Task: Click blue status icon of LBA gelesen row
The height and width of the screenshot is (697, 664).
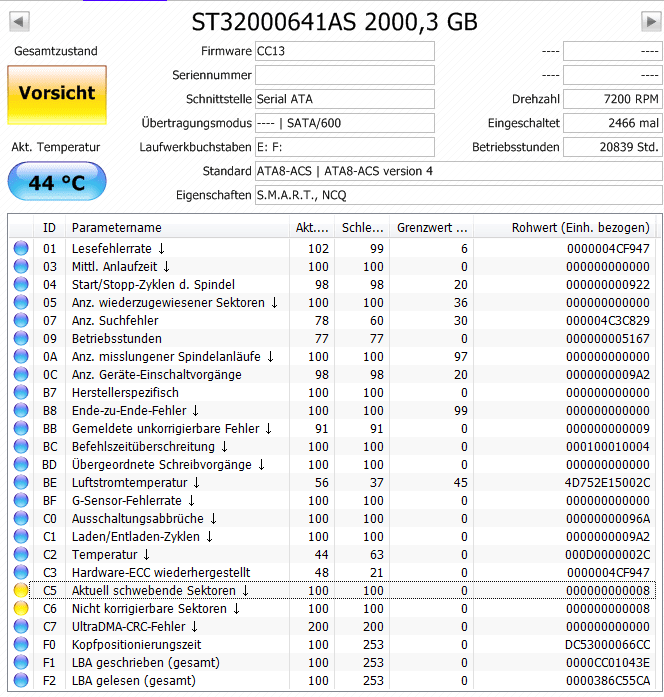Action: click(21, 681)
